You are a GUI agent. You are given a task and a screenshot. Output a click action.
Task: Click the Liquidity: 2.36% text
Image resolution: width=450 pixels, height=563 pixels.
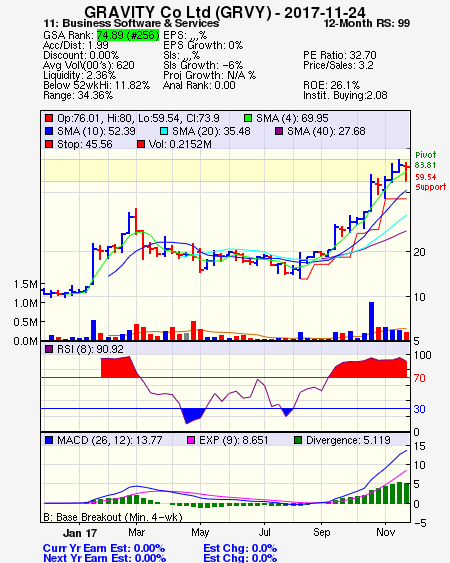tap(79, 75)
